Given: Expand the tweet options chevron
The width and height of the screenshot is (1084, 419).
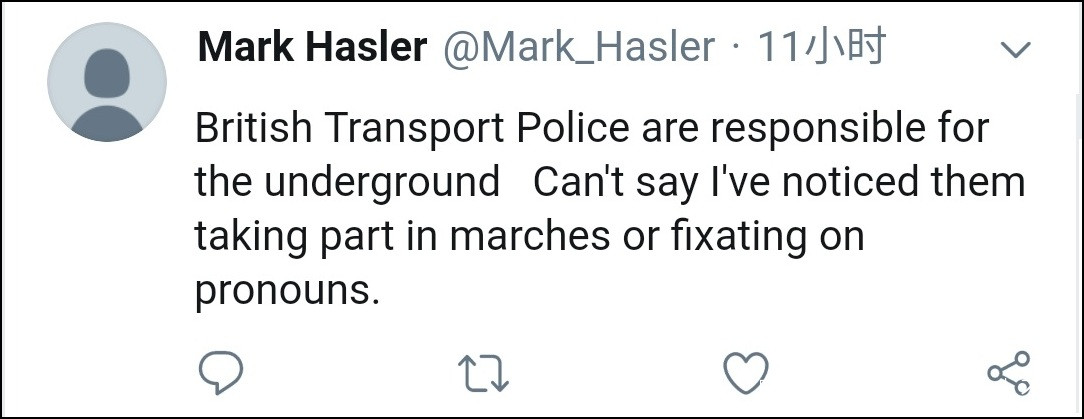Looking at the screenshot, I should [1015, 49].
